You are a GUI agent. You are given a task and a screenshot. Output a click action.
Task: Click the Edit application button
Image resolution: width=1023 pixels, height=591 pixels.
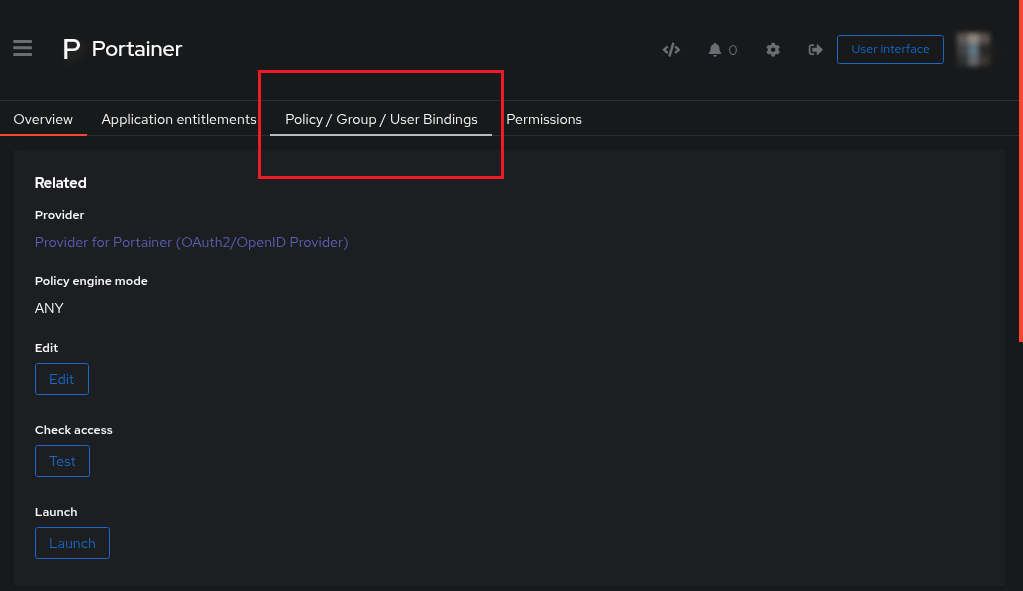(x=62, y=379)
